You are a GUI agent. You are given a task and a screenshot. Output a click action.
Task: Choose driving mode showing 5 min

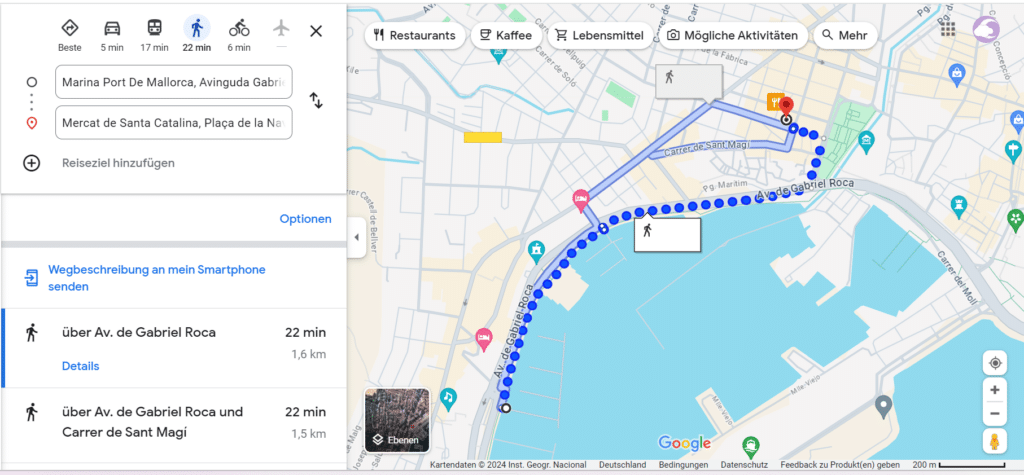tap(112, 28)
